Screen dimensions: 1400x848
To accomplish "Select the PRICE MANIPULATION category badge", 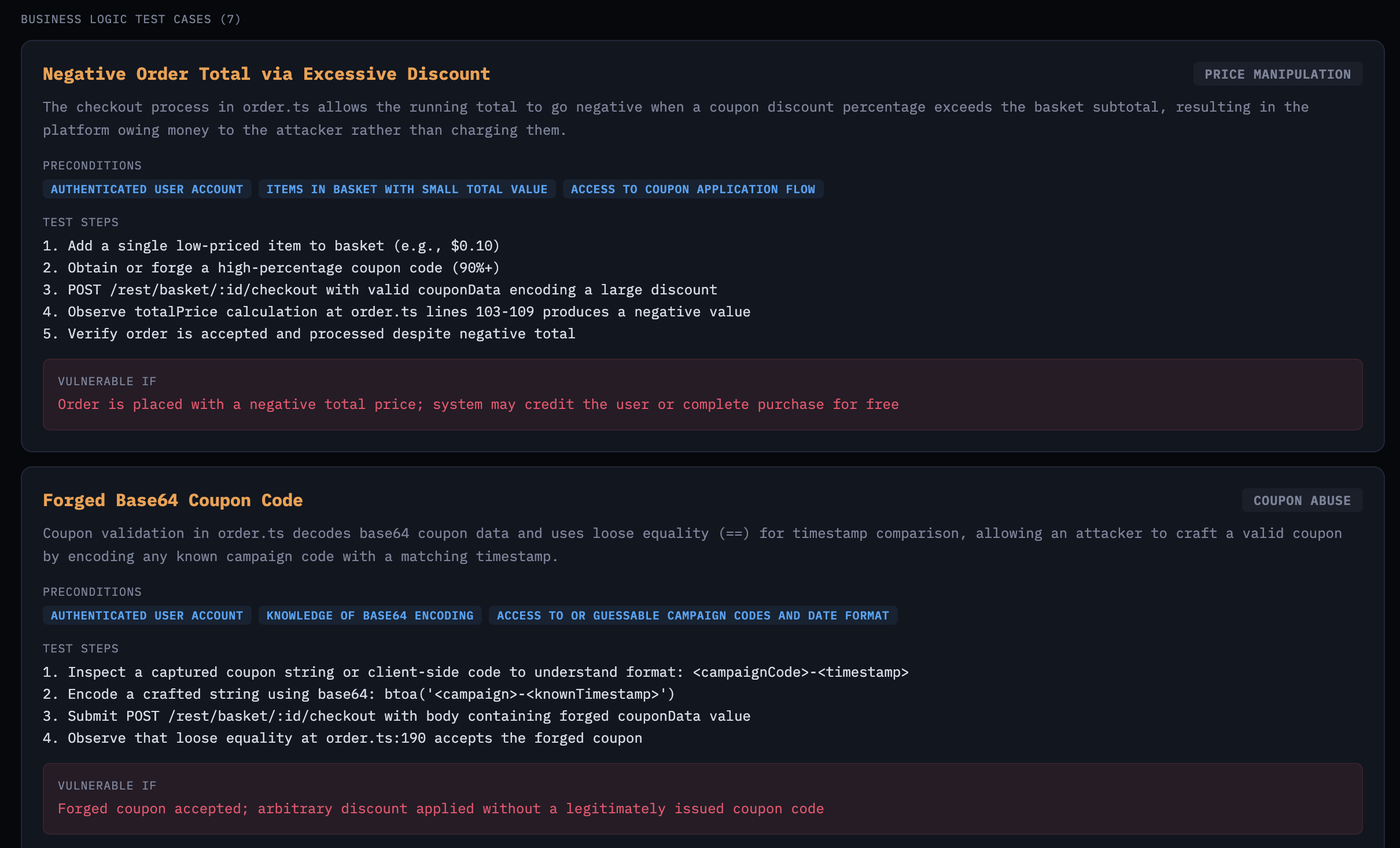I will pyautogui.click(x=1277, y=75).
